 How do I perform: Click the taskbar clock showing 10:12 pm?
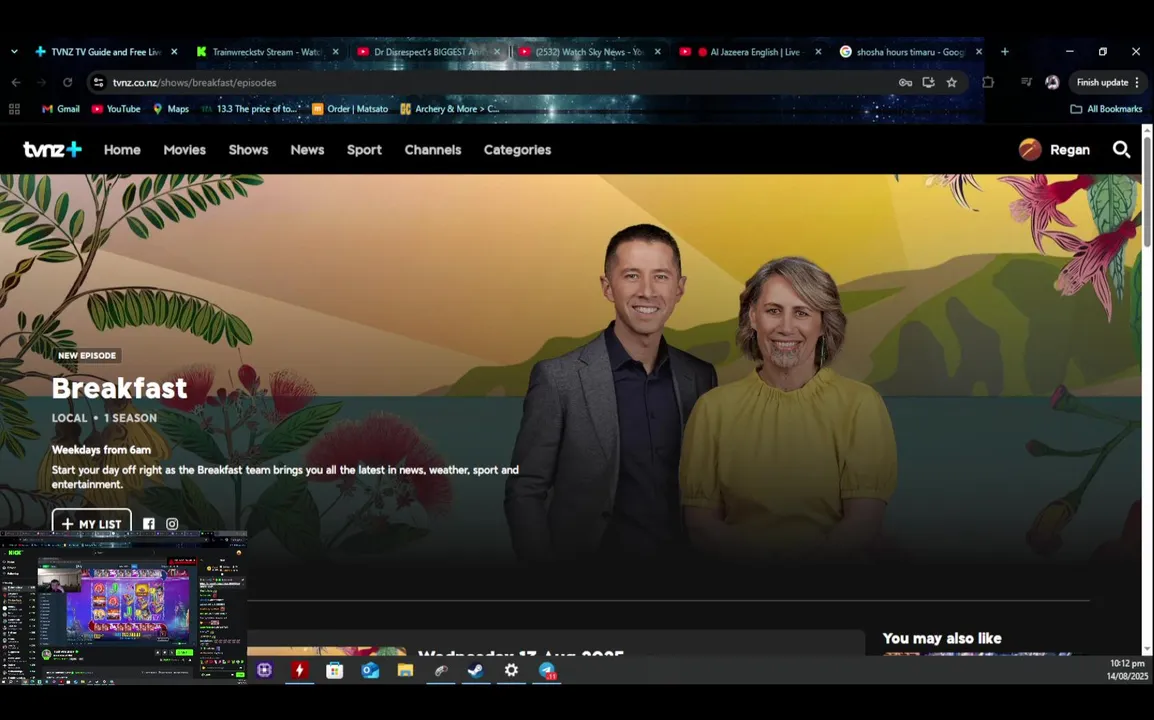point(1127,669)
